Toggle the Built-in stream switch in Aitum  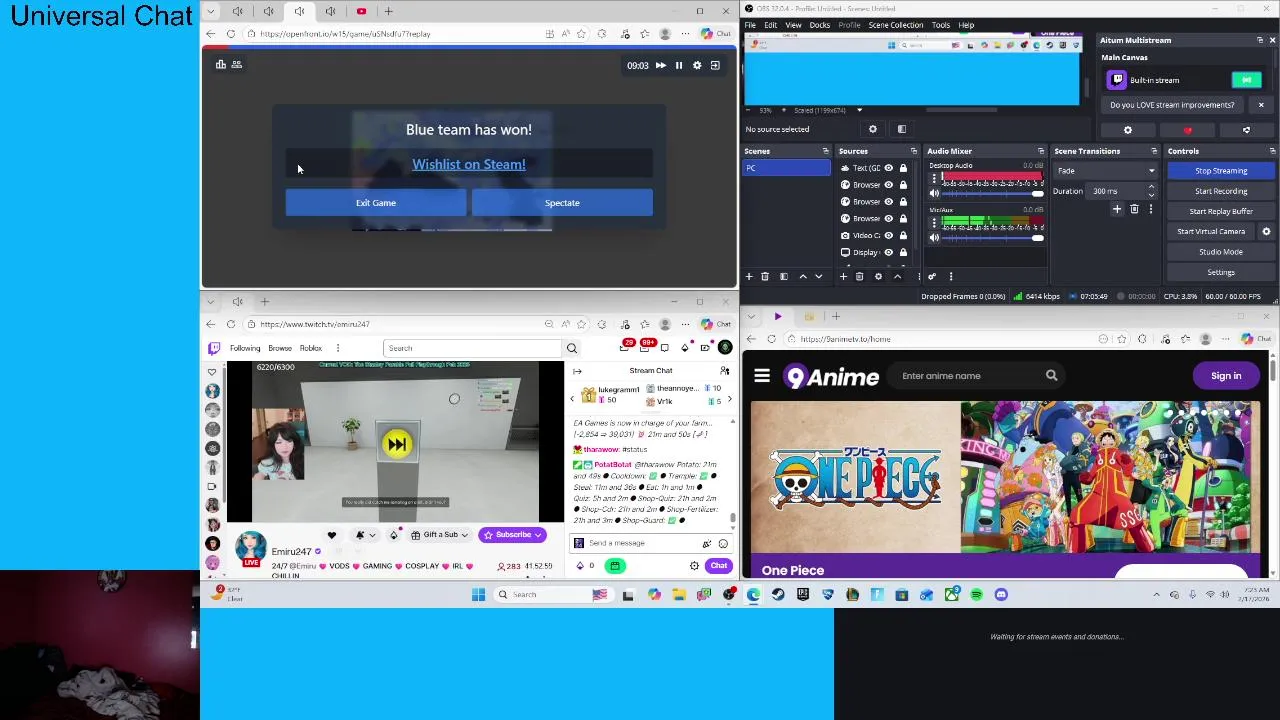(x=1246, y=80)
